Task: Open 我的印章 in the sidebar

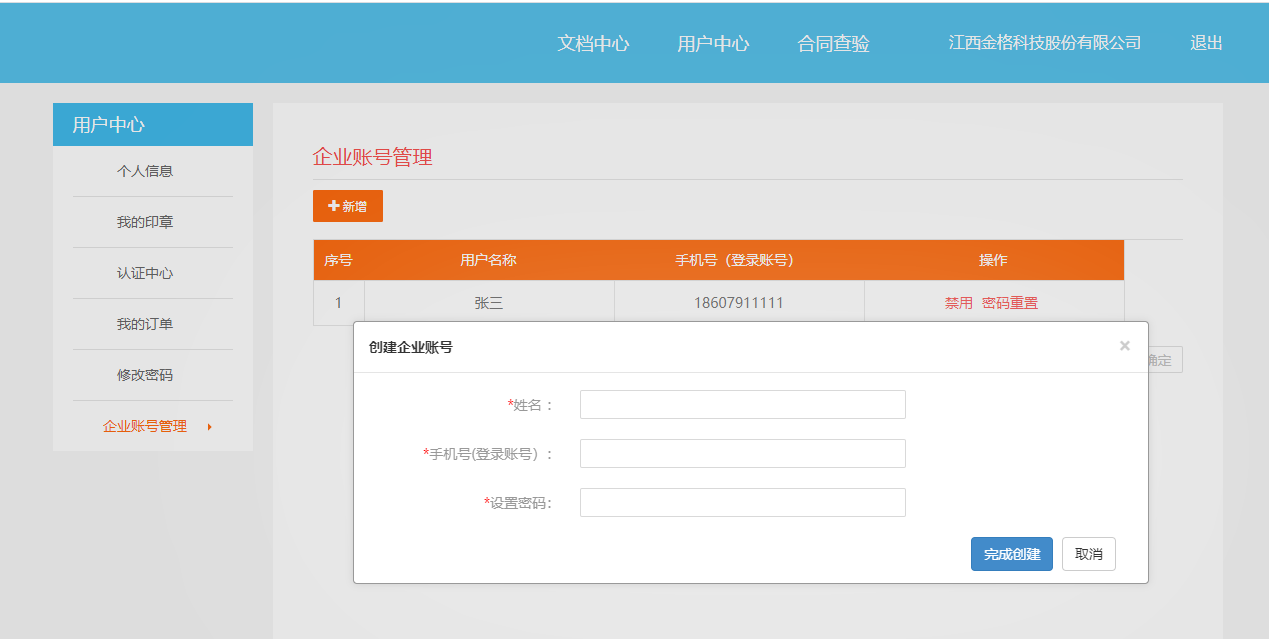Action: tap(145, 222)
